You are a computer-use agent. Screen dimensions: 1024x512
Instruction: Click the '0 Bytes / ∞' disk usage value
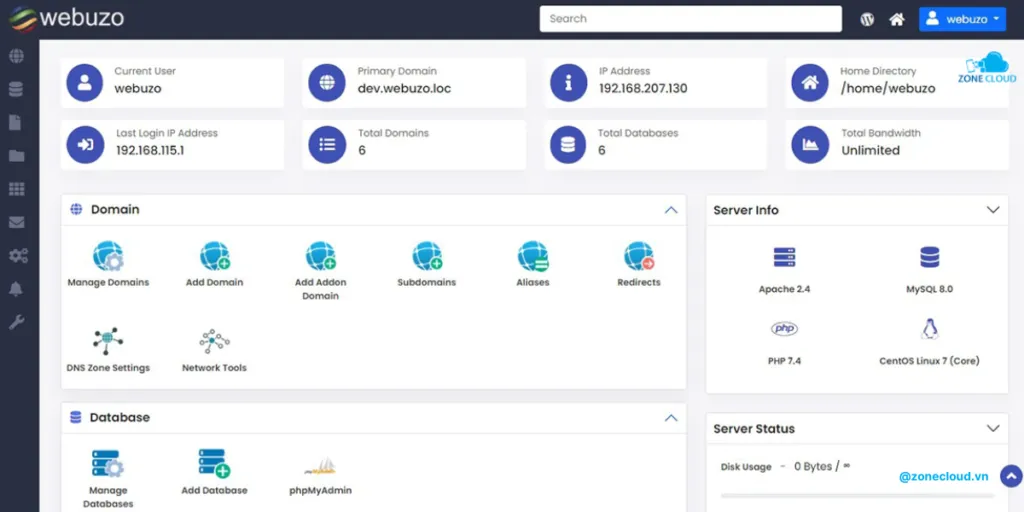pos(822,466)
